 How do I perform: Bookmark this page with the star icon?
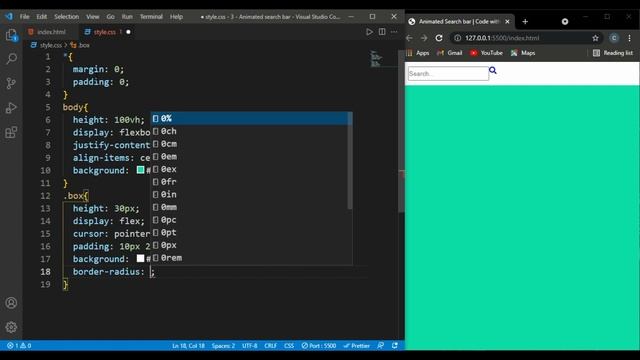(x=596, y=38)
